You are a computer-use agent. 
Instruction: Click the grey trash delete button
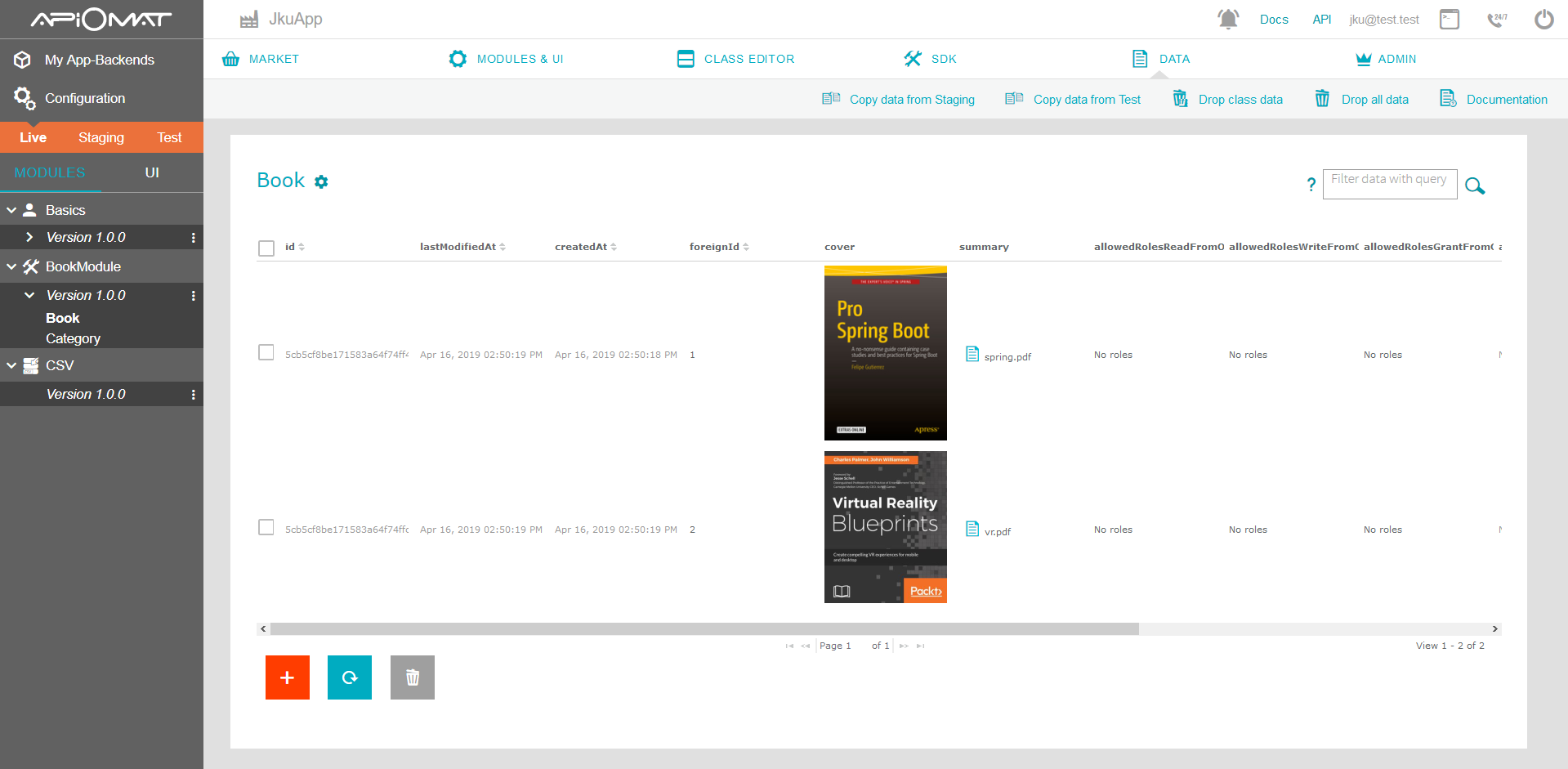(413, 677)
